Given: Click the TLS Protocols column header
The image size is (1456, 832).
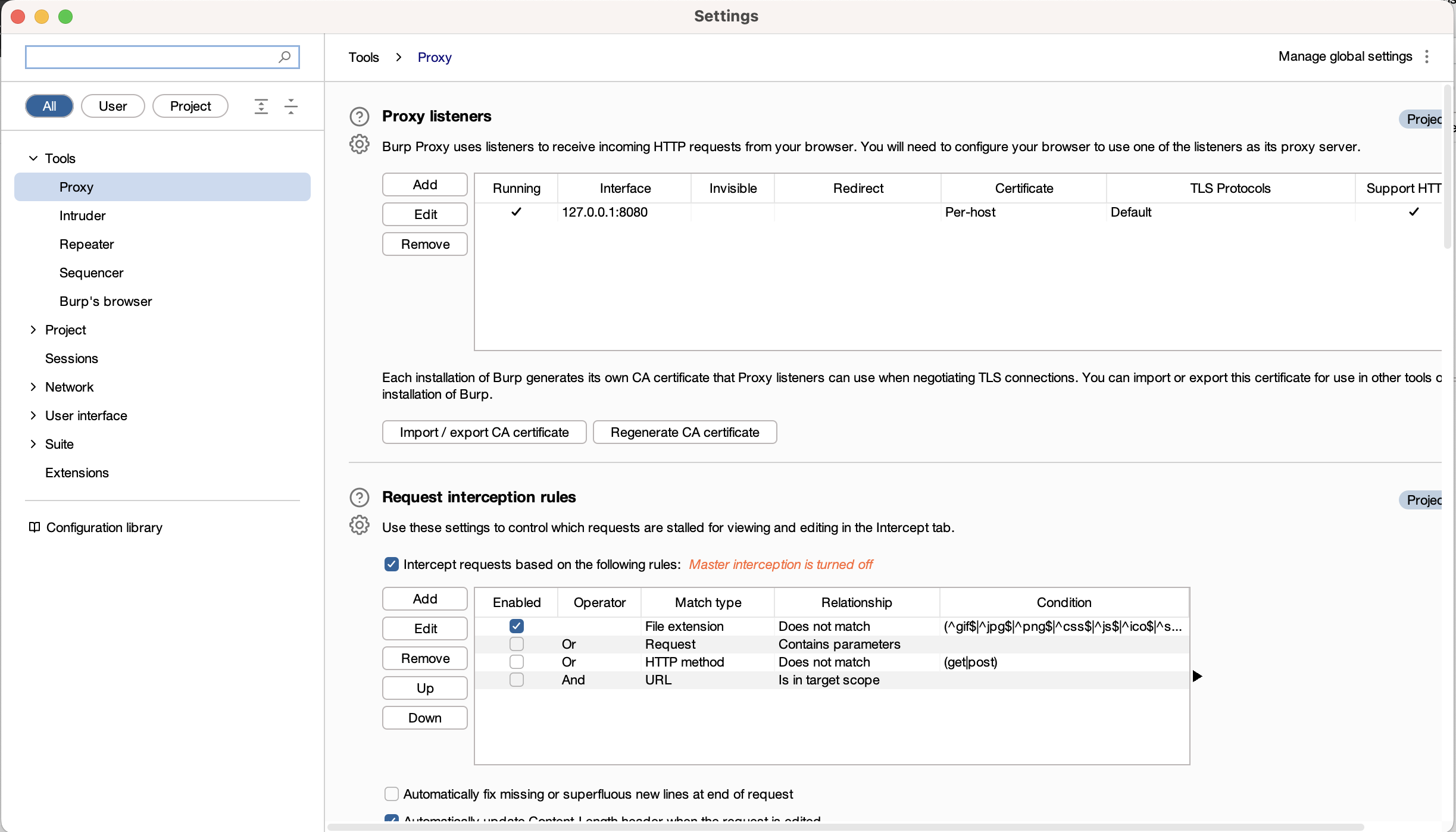Looking at the screenshot, I should tap(1230, 188).
